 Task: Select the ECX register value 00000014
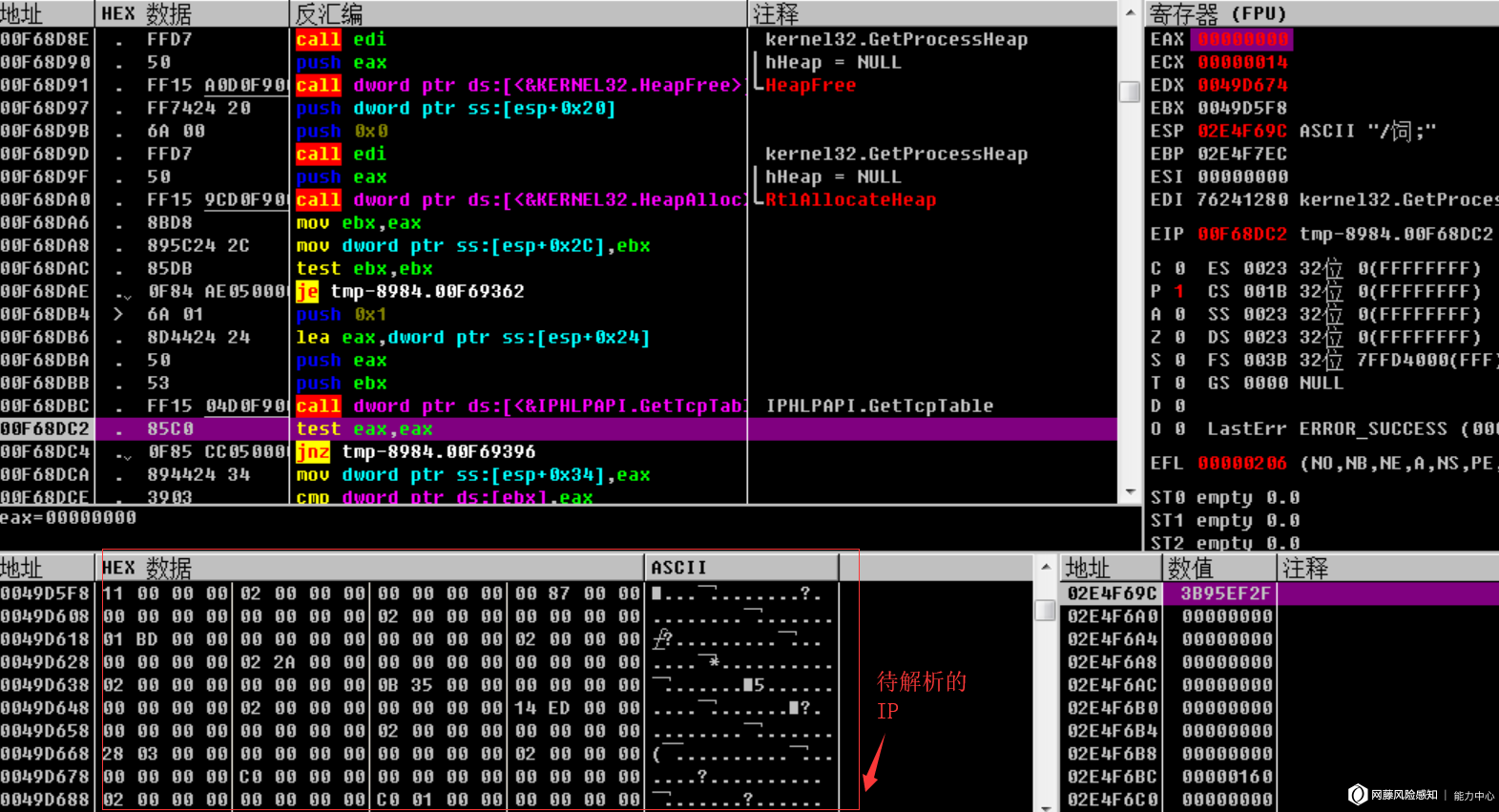click(1242, 62)
